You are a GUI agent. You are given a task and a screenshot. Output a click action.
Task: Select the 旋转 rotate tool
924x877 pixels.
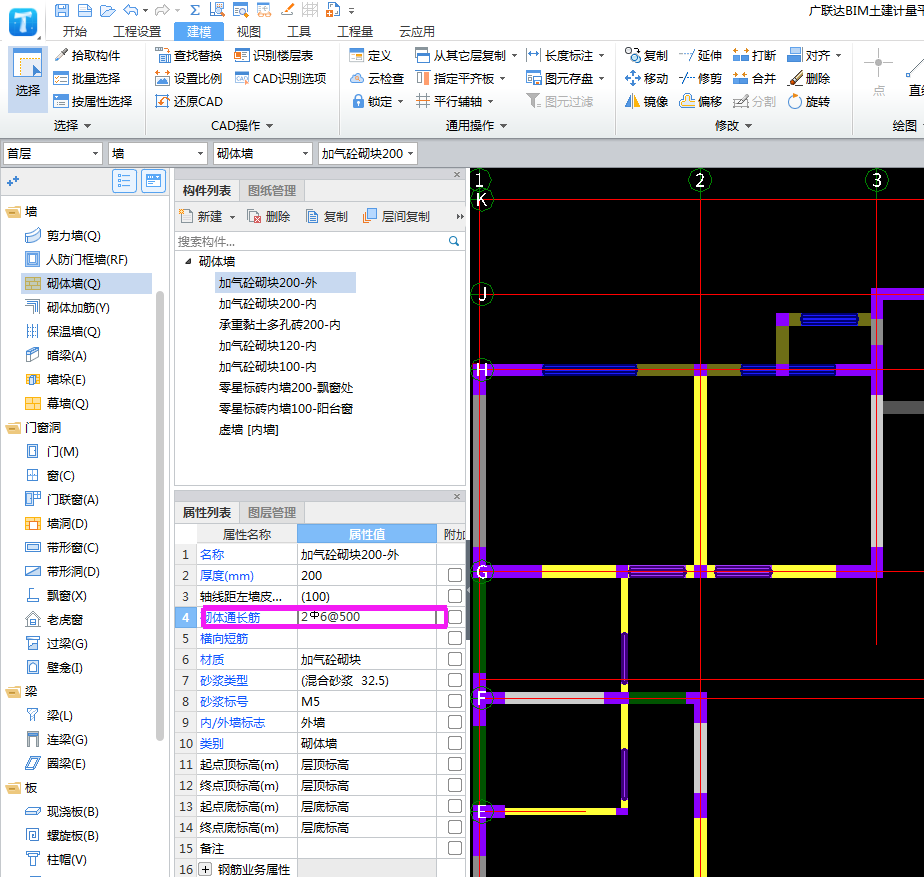click(x=809, y=101)
